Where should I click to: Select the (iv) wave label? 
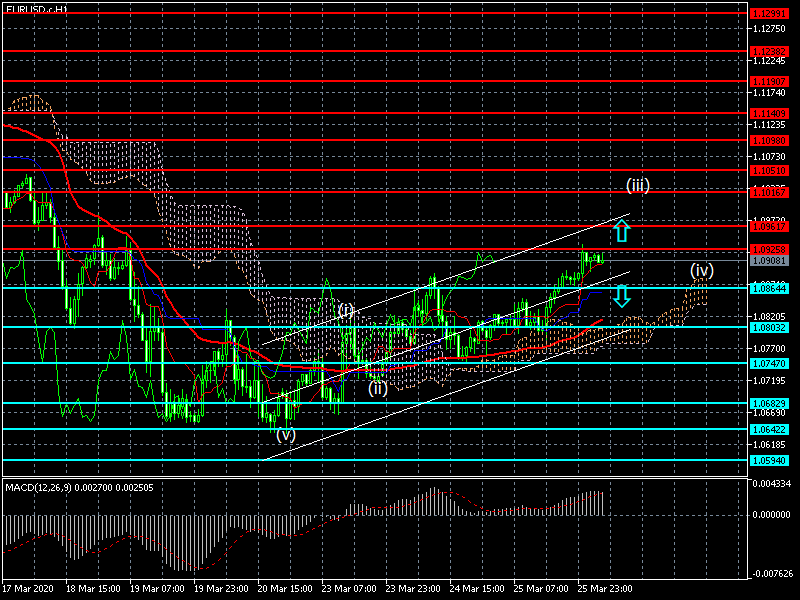pos(701,270)
